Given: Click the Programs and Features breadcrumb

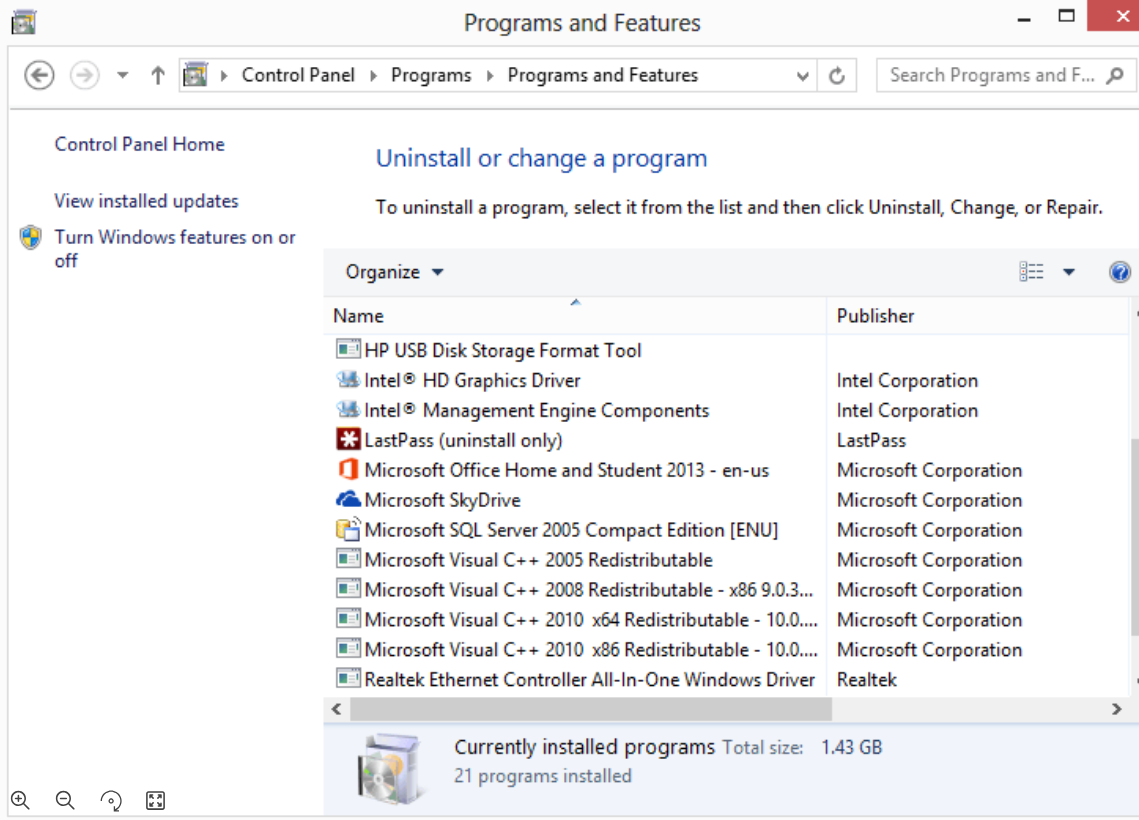Looking at the screenshot, I should tap(602, 75).
